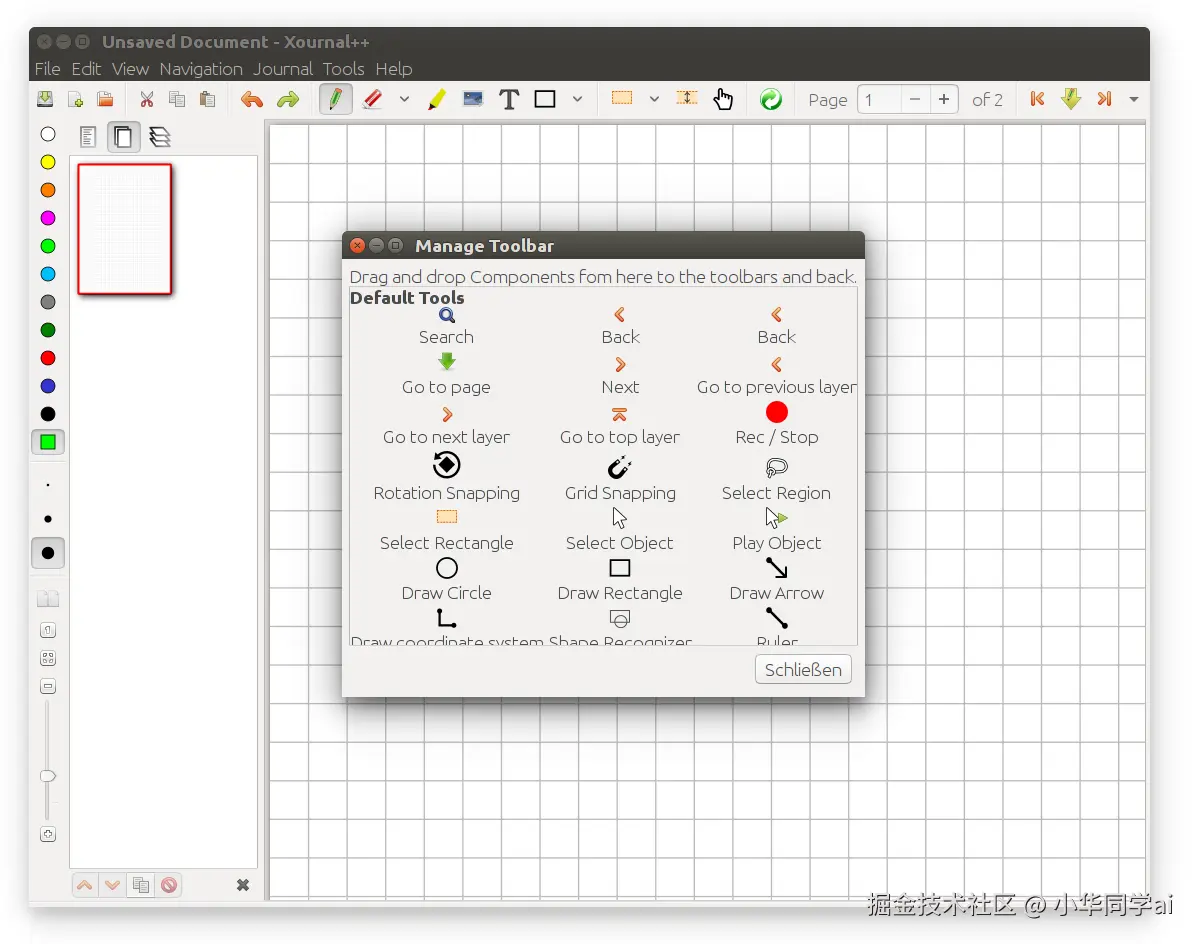Click the Rec / Stop red circle

[776, 413]
